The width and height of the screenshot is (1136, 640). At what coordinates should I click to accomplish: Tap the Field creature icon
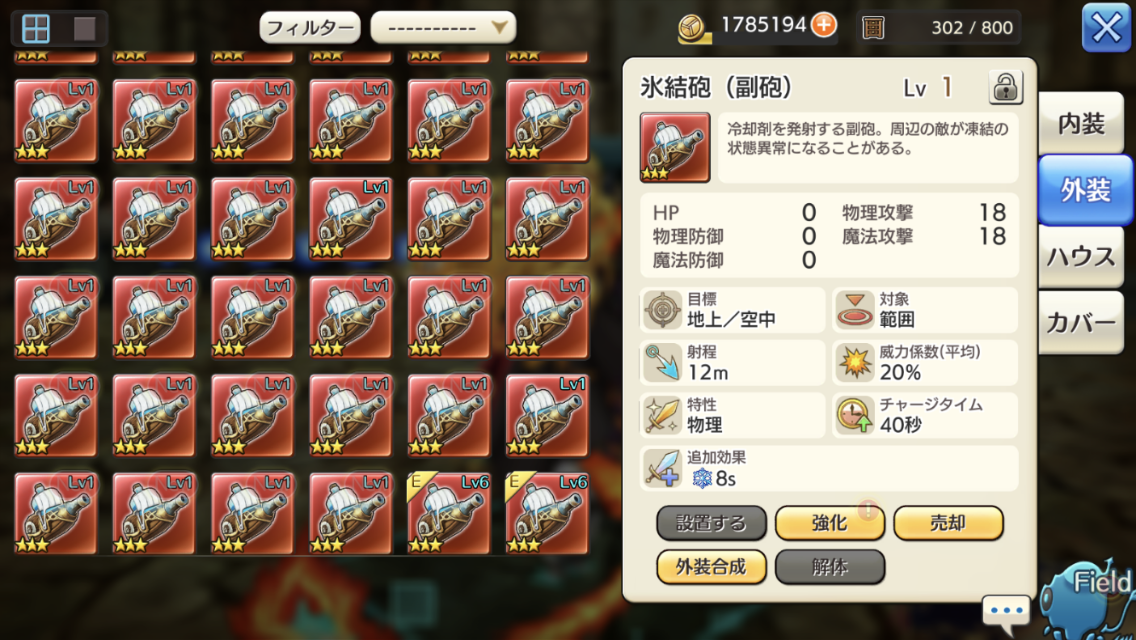[1087, 600]
